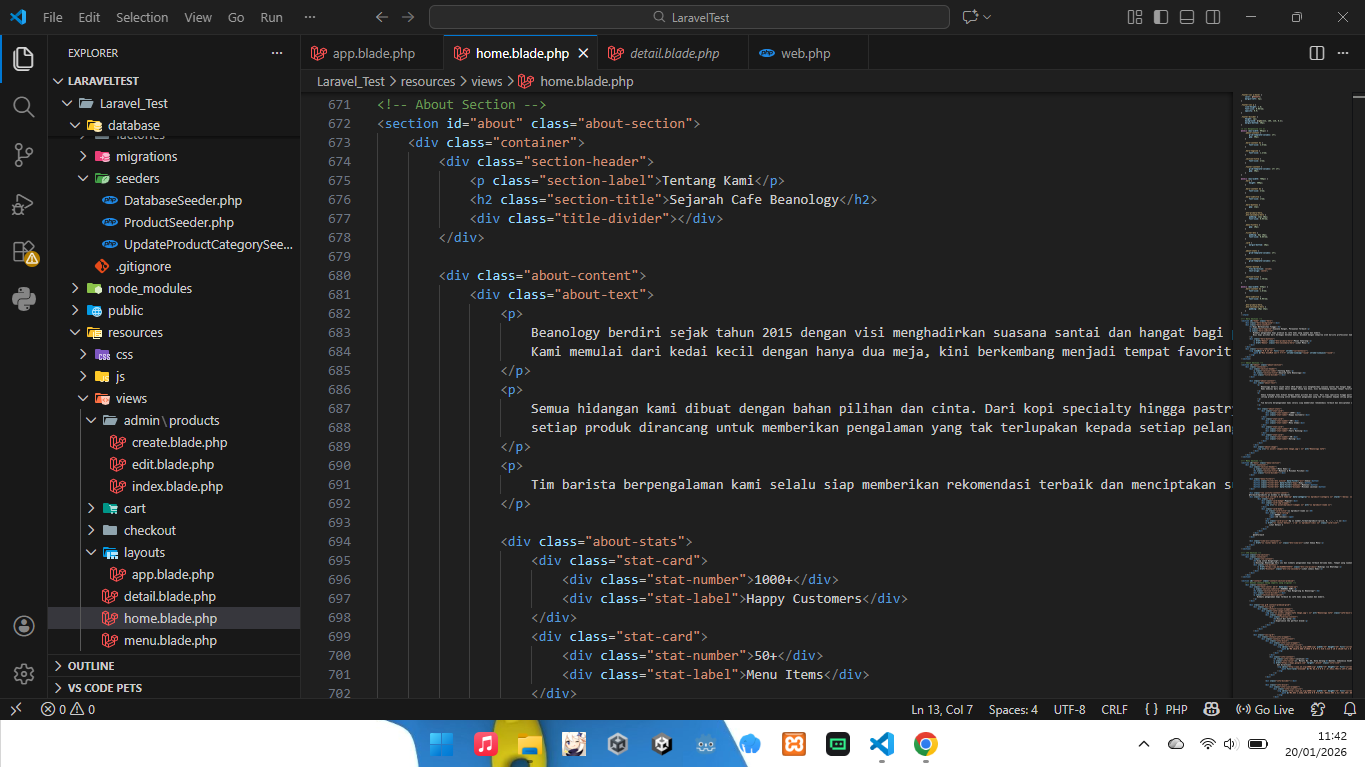This screenshot has height=767, width=1365.
Task: Open the File menu
Action: click(x=54, y=16)
